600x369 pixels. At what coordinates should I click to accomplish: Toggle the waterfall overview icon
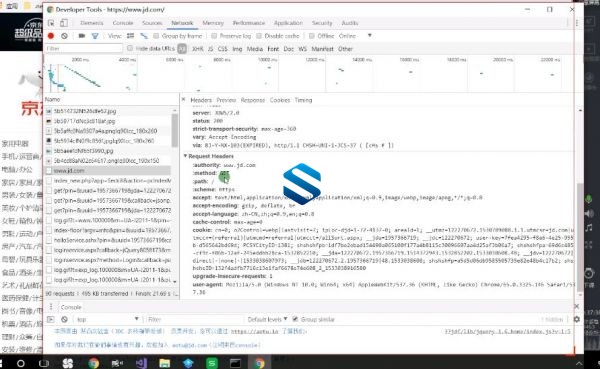coord(144,36)
